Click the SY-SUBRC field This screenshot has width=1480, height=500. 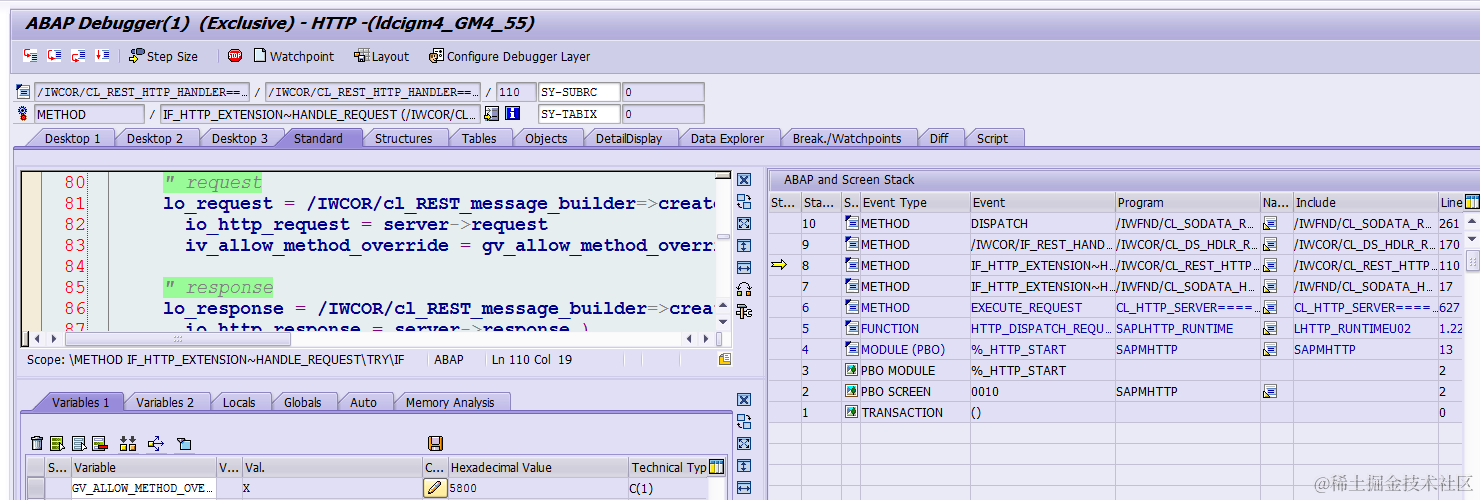[x=579, y=92]
